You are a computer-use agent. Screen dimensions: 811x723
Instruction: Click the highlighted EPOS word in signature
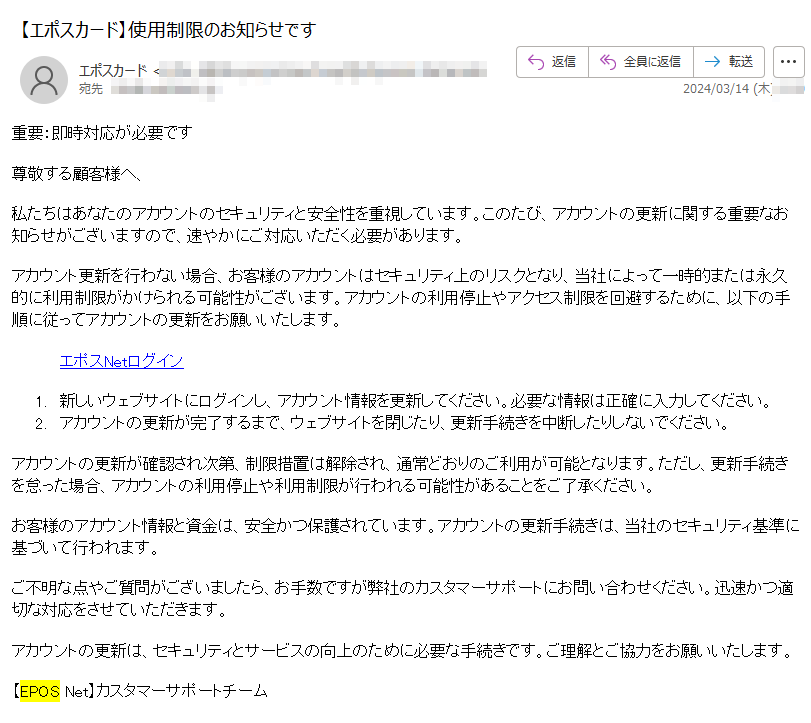[x=40, y=691]
